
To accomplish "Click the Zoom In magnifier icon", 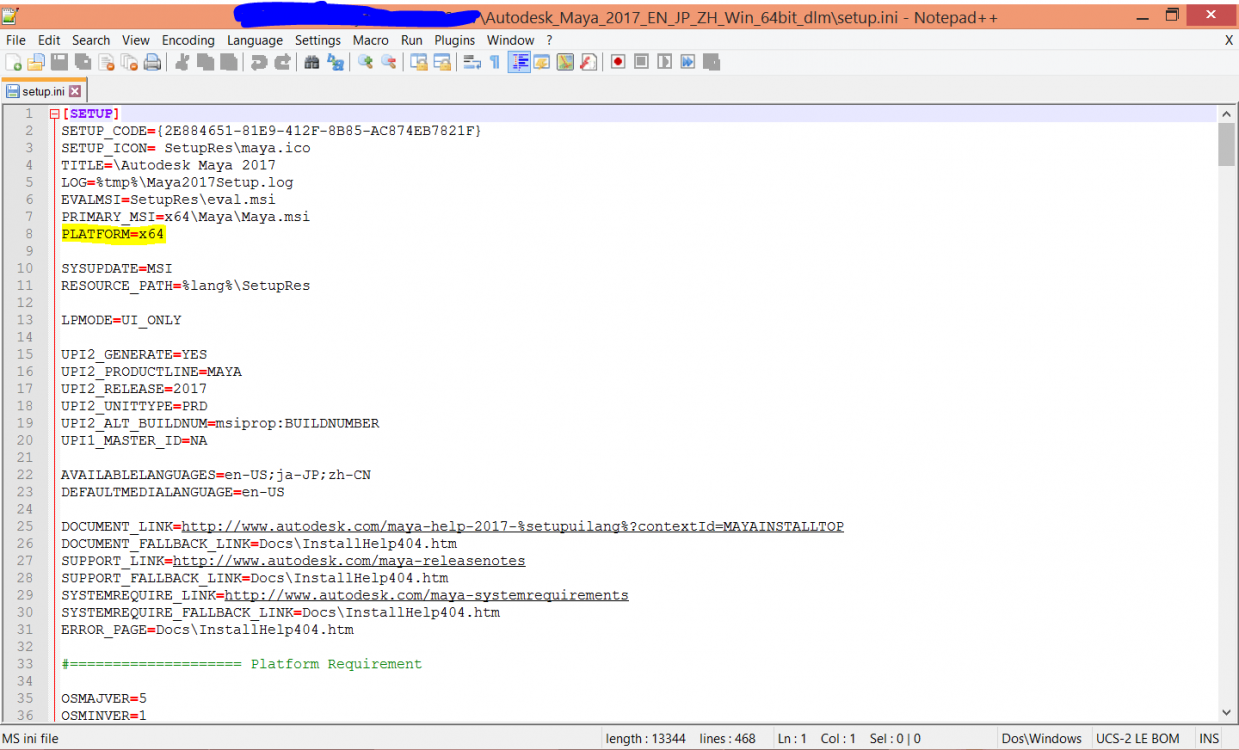I will pos(365,62).
